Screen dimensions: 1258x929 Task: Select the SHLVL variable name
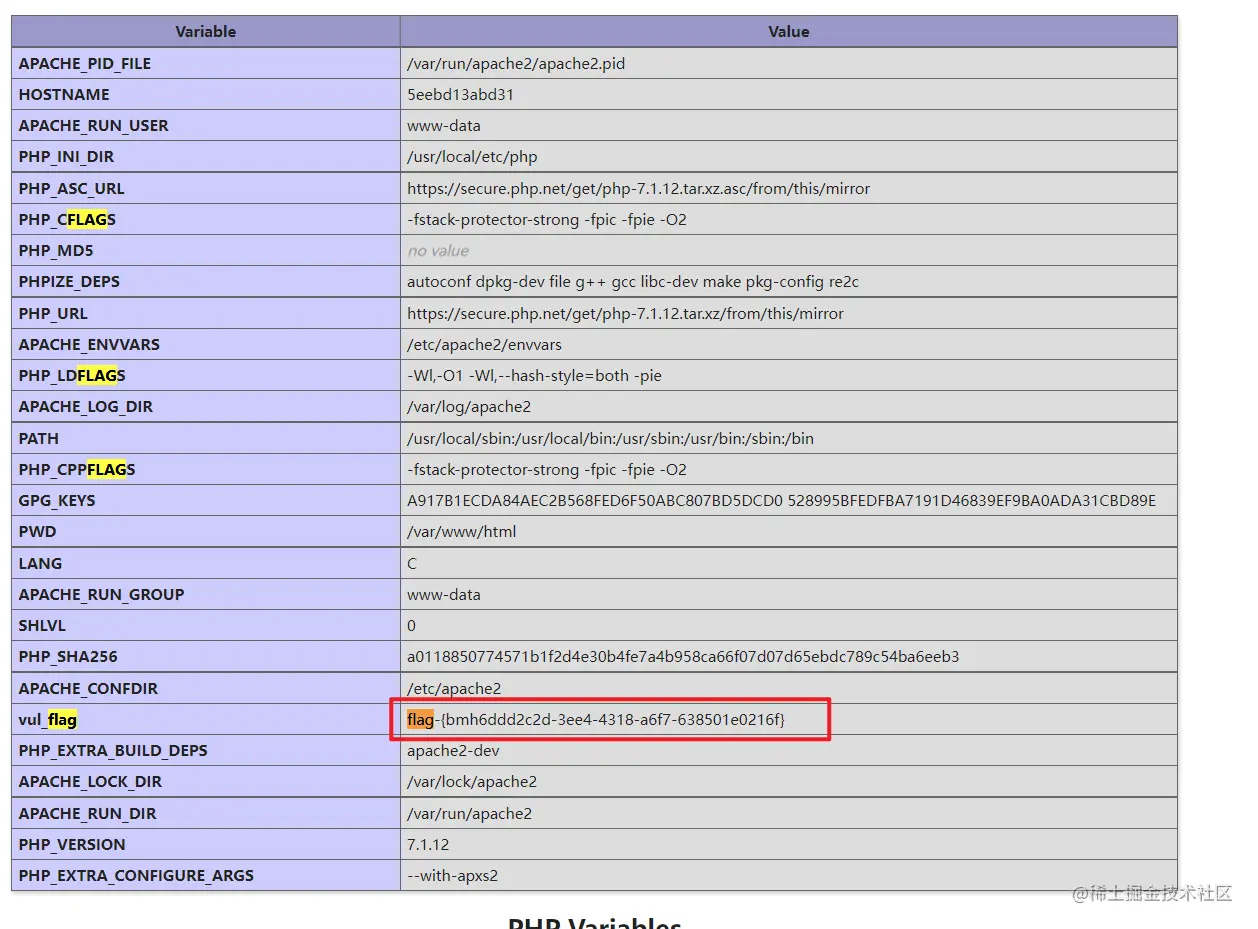point(42,626)
